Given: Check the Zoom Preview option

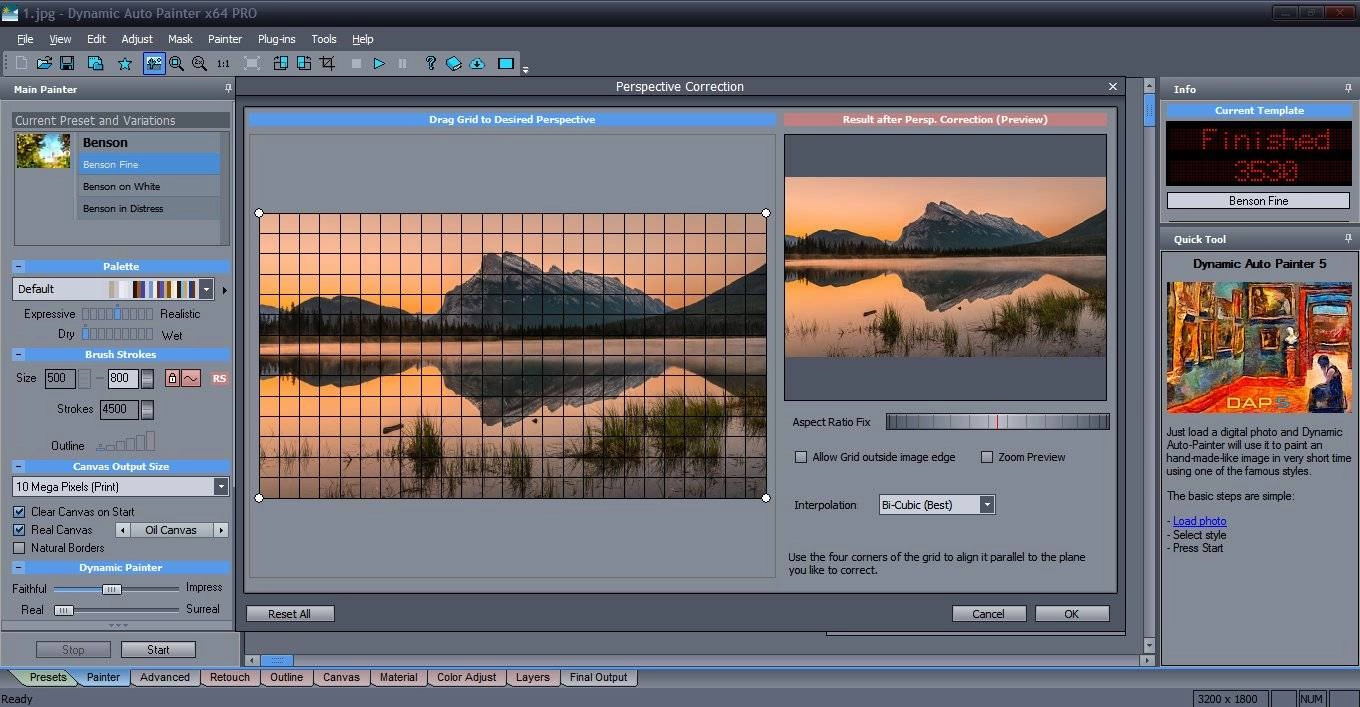Looking at the screenshot, I should [x=986, y=457].
